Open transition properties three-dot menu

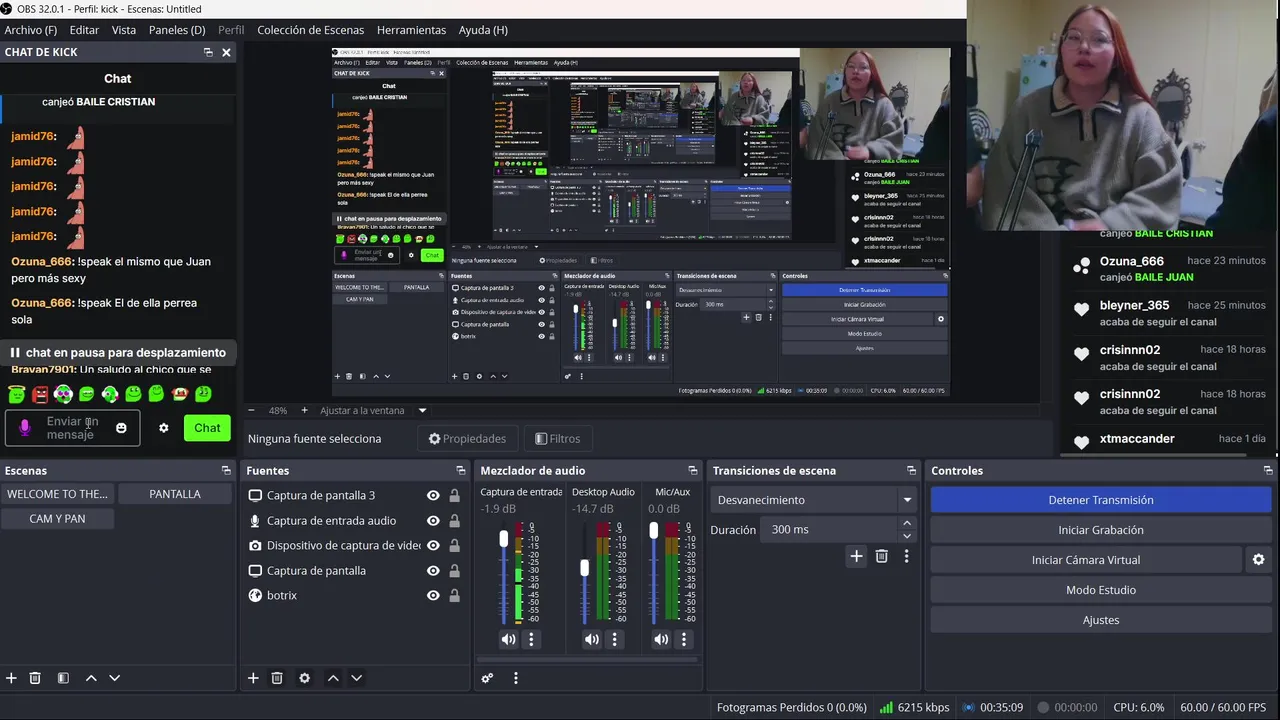coord(906,556)
